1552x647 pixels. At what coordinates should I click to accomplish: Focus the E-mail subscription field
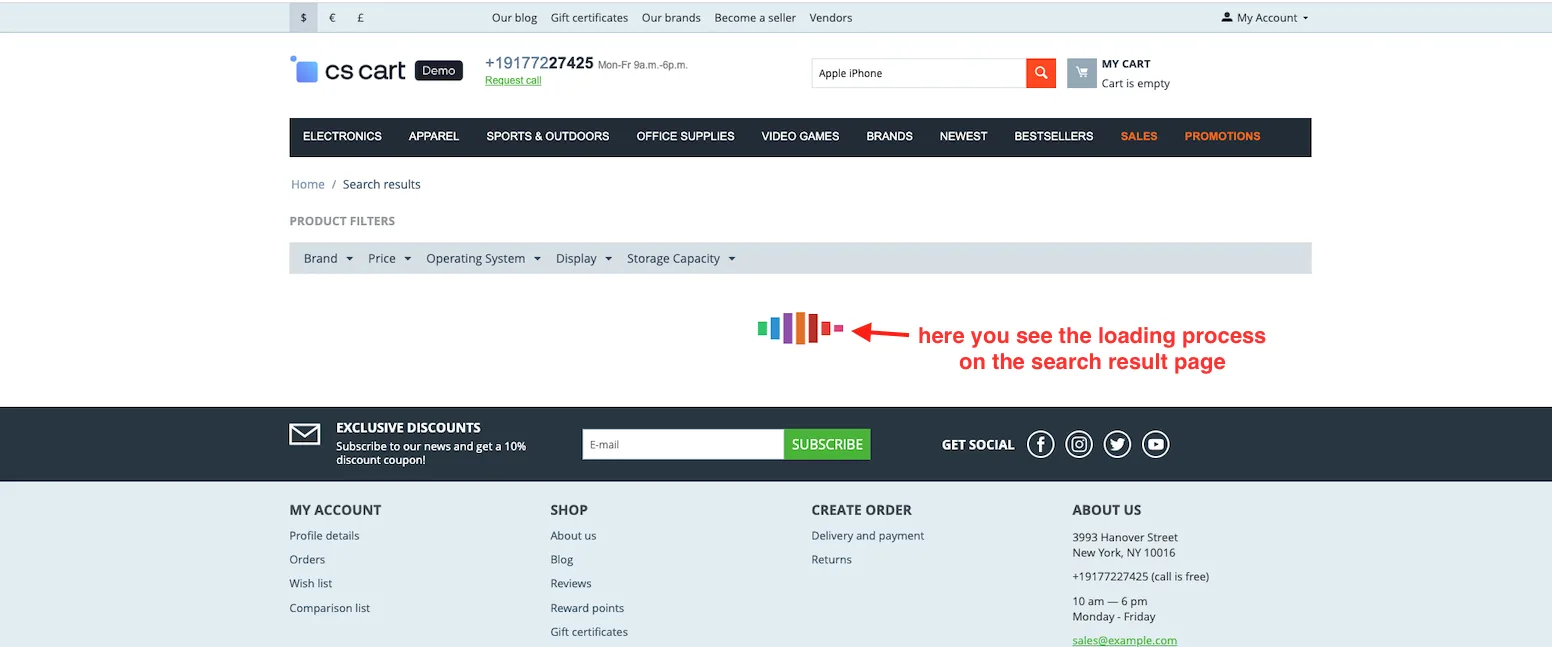683,445
